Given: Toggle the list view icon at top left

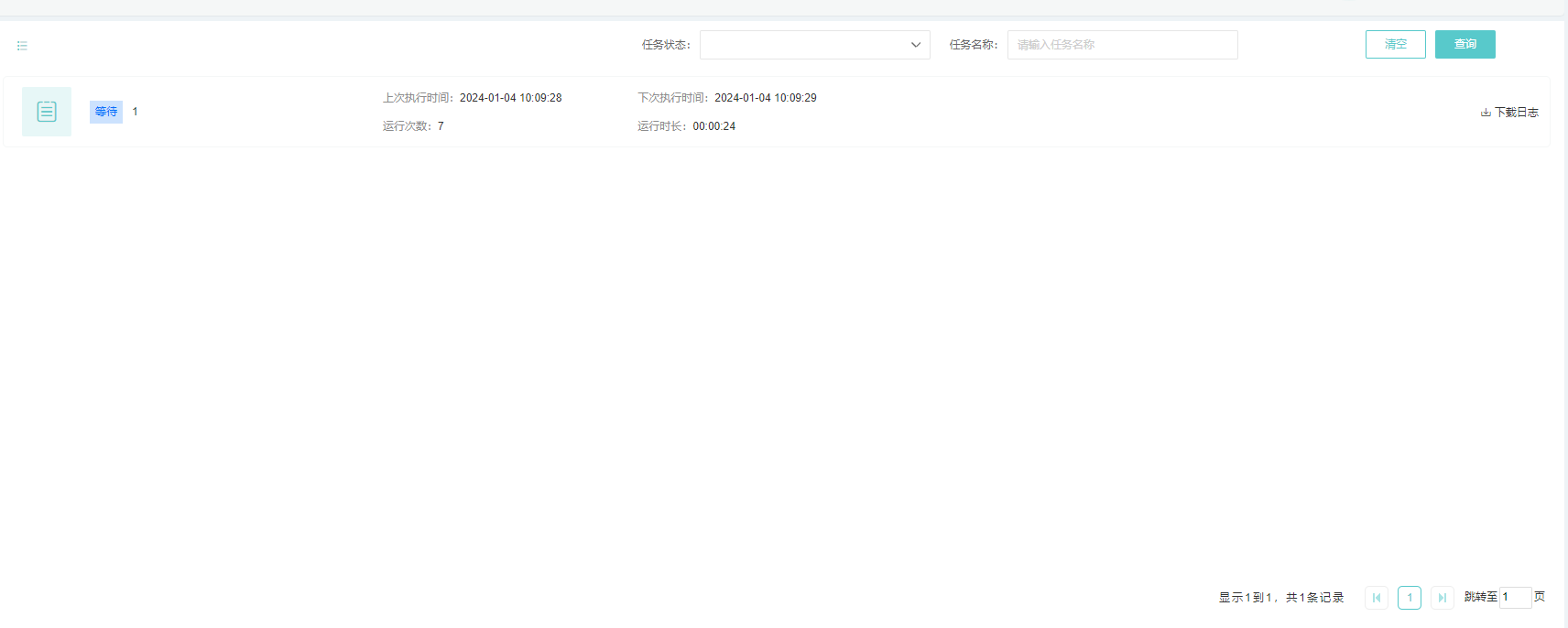Looking at the screenshot, I should (x=22, y=46).
